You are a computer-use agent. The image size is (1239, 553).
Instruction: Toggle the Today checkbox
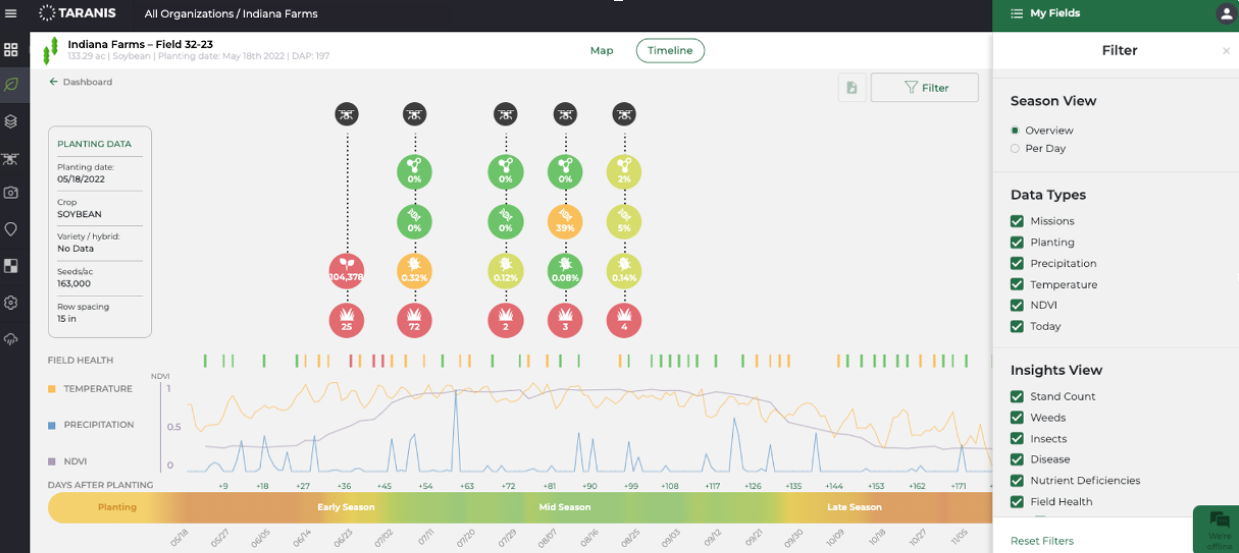click(1017, 326)
